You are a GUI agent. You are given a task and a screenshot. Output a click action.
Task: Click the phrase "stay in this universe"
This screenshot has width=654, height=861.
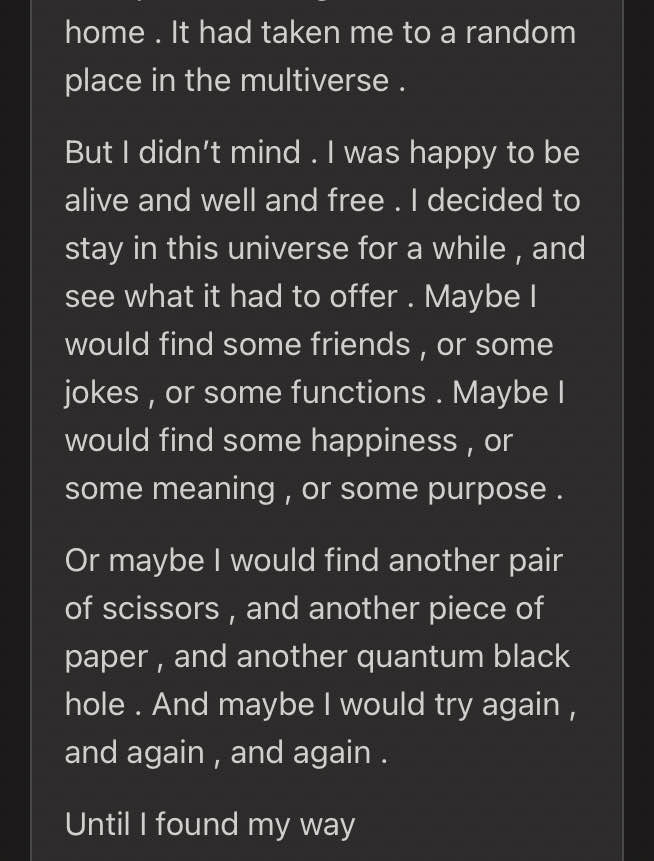click(206, 249)
